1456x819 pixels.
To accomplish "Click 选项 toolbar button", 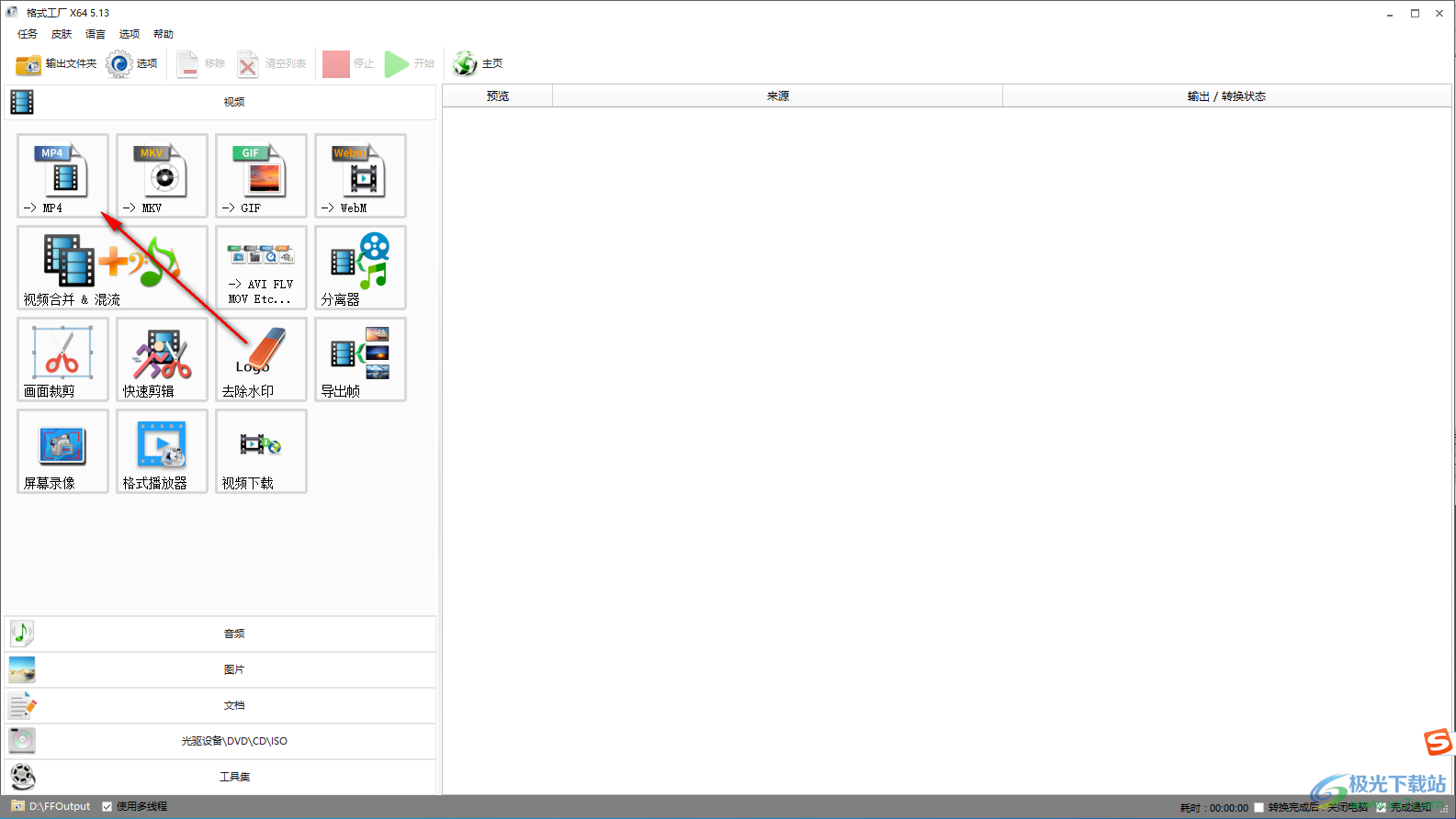I will 132,63.
